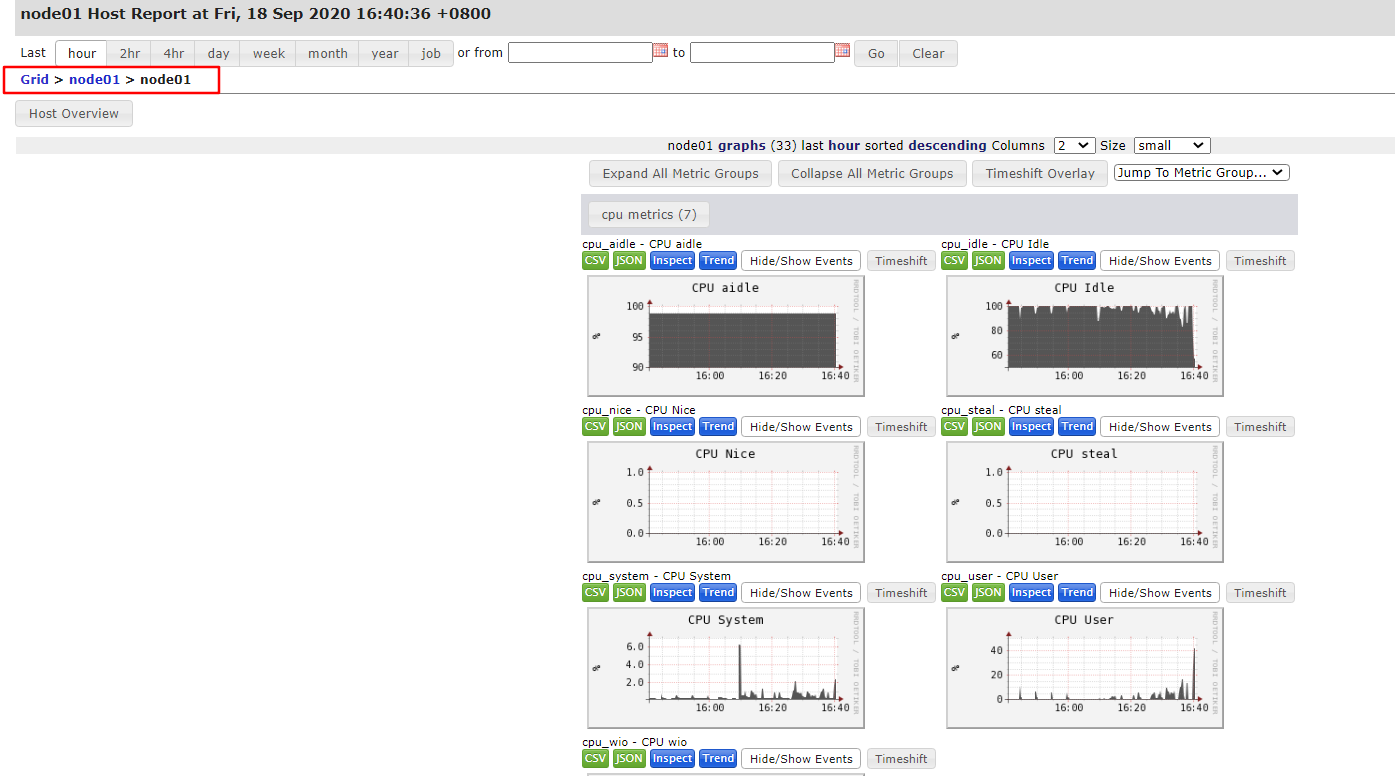Image resolution: width=1395 pixels, height=776 pixels.
Task: Show the last day of data
Action: (218, 54)
